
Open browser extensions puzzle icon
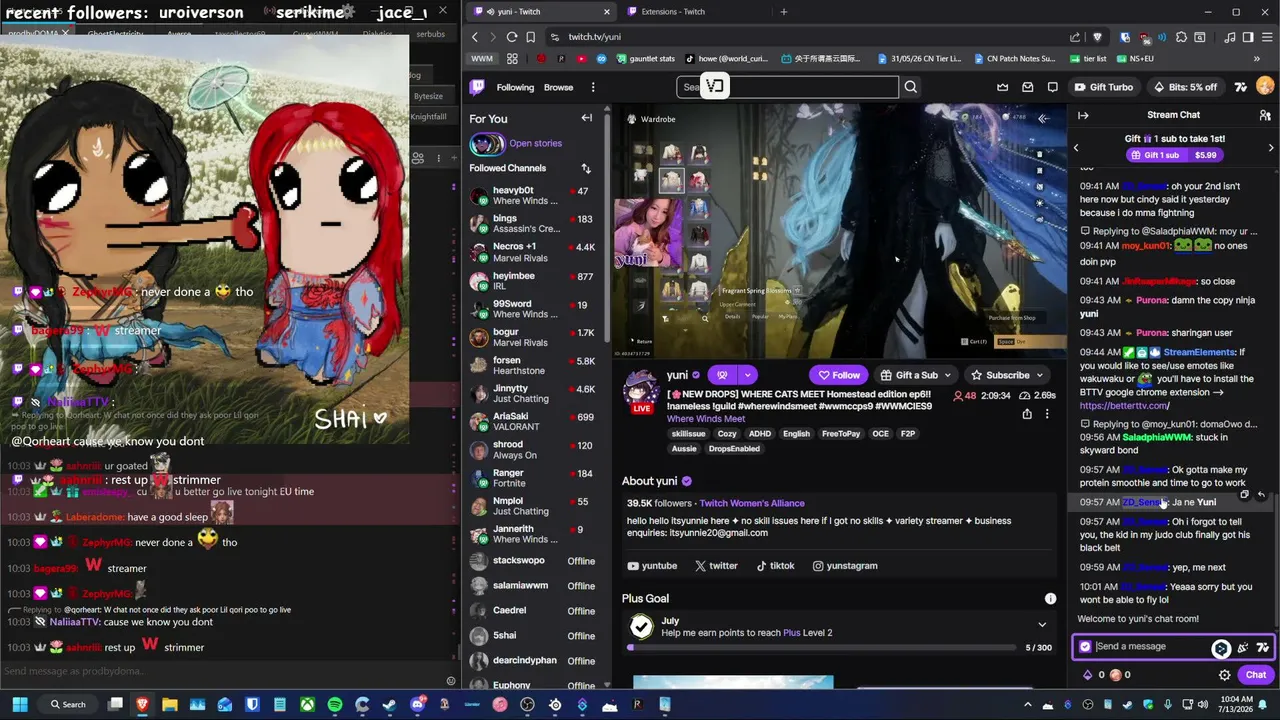(x=1182, y=37)
